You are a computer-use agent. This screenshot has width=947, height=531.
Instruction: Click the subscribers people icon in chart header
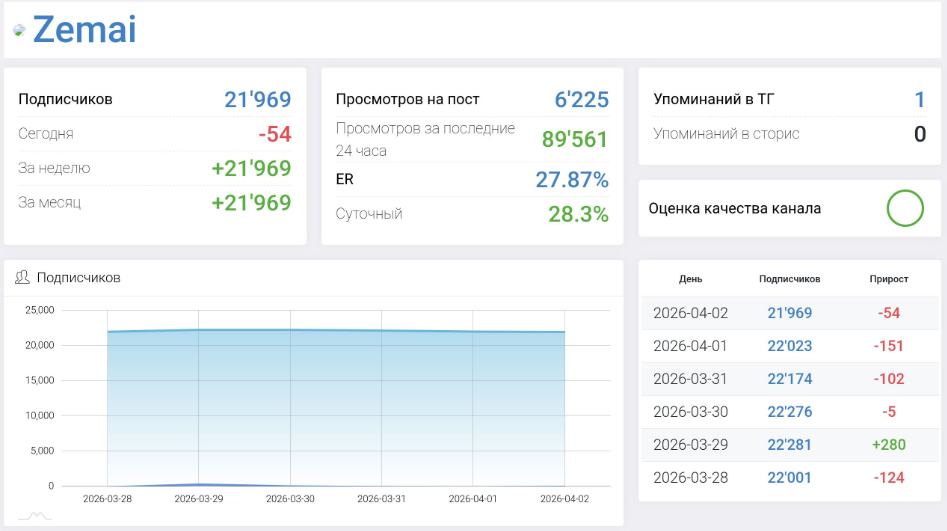[x=22, y=277]
